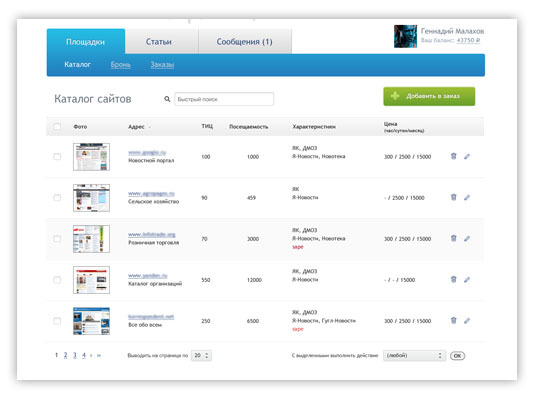Click trash icon for Розничная торговля row

pos(453,238)
